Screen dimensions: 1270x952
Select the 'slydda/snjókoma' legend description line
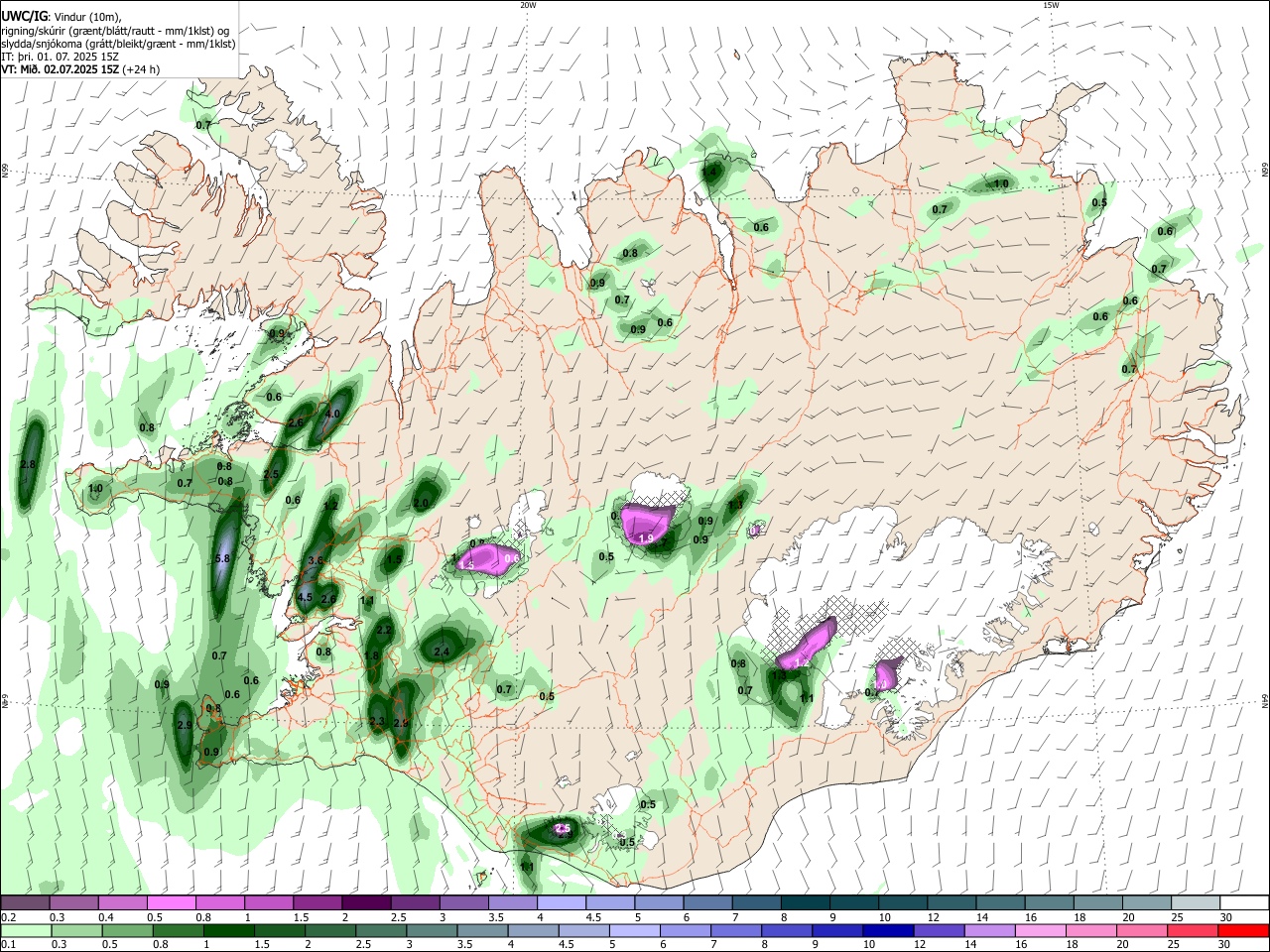pyautogui.click(x=118, y=44)
